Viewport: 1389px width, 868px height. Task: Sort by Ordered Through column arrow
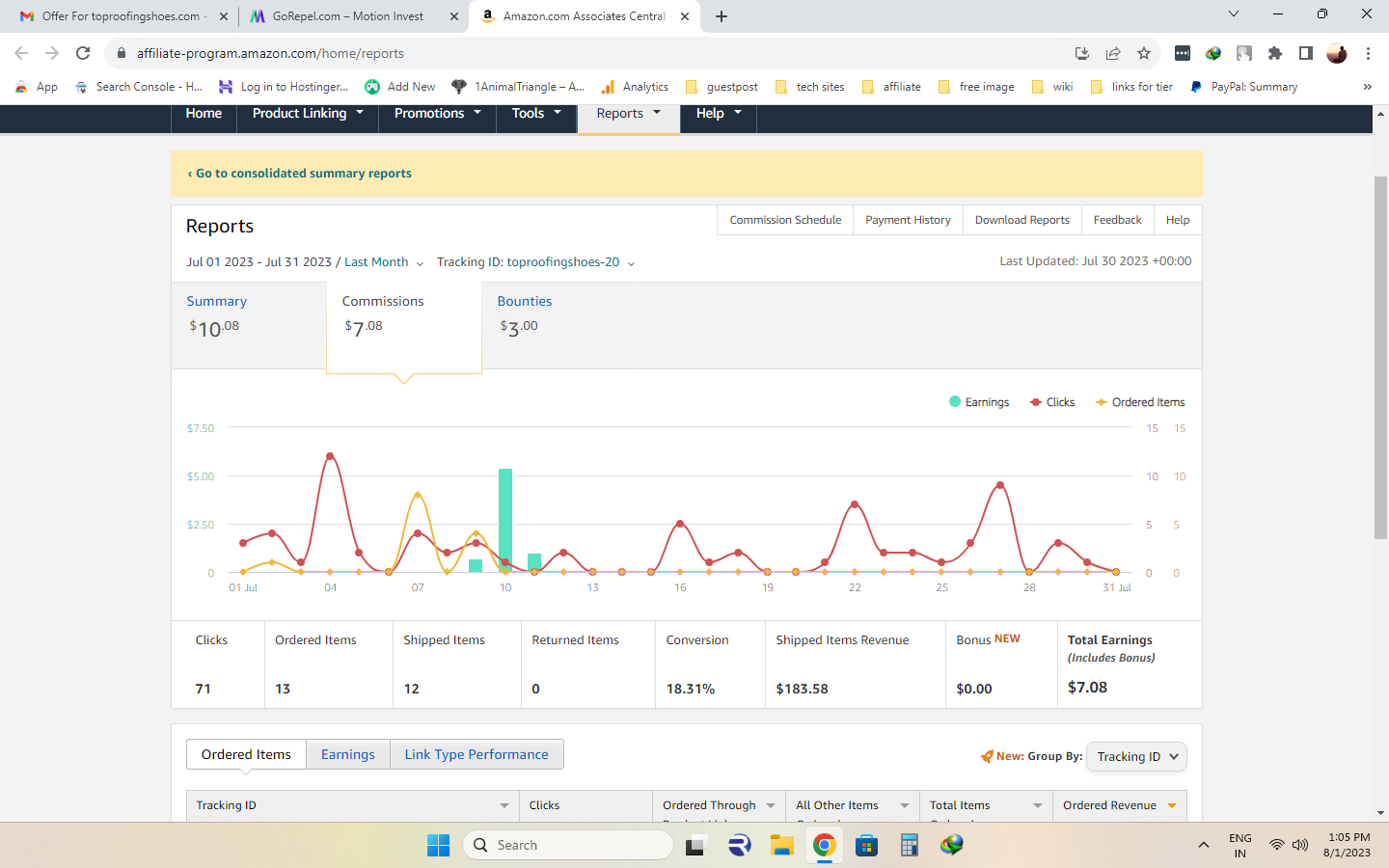771,805
